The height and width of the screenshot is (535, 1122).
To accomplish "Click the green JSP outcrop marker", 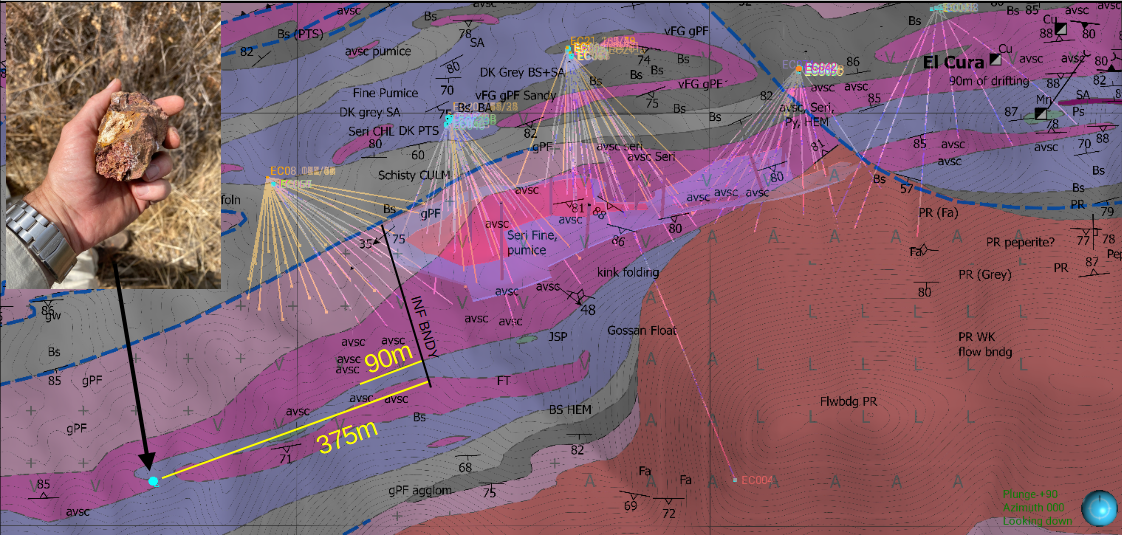I will [x=526, y=340].
